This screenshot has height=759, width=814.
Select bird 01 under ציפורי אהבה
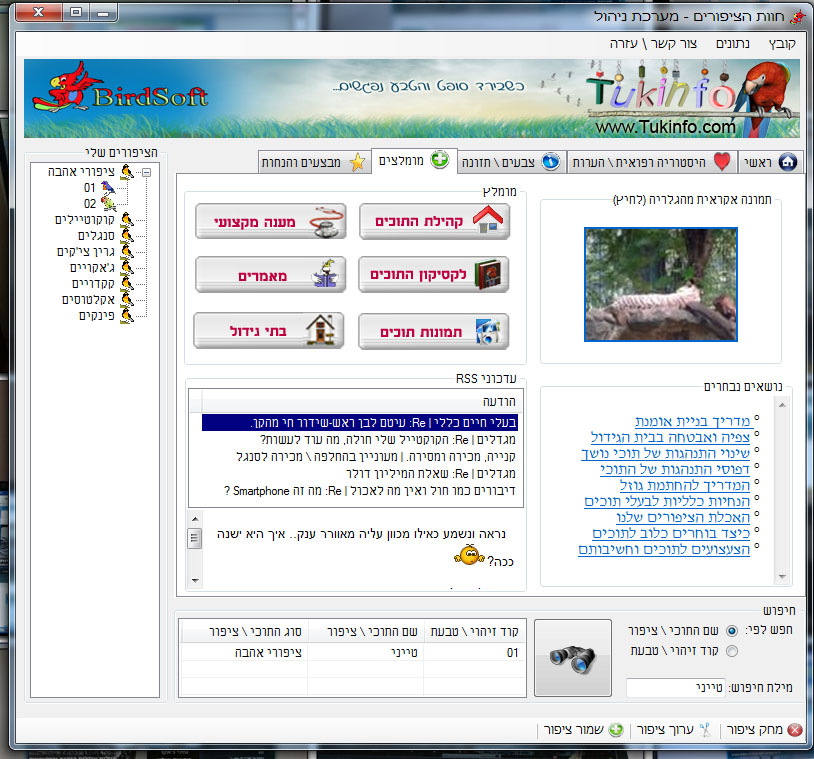click(x=91, y=187)
